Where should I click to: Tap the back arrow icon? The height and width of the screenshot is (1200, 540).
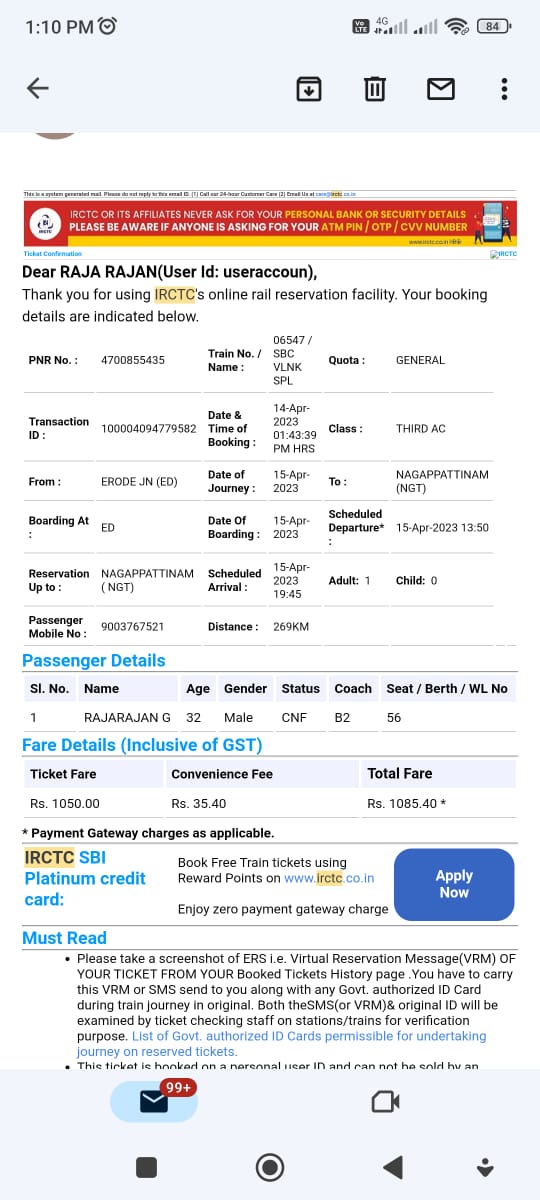[x=38, y=88]
